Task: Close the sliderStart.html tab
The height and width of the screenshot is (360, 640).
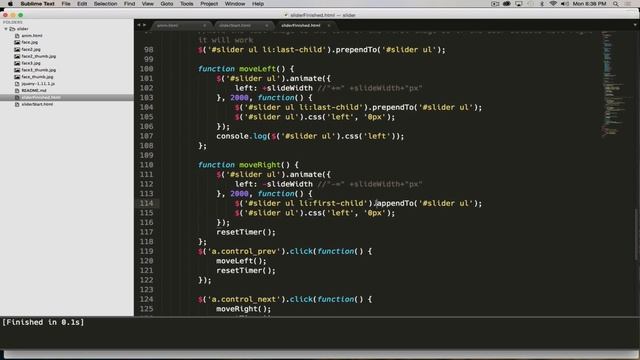Action: (267, 25)
